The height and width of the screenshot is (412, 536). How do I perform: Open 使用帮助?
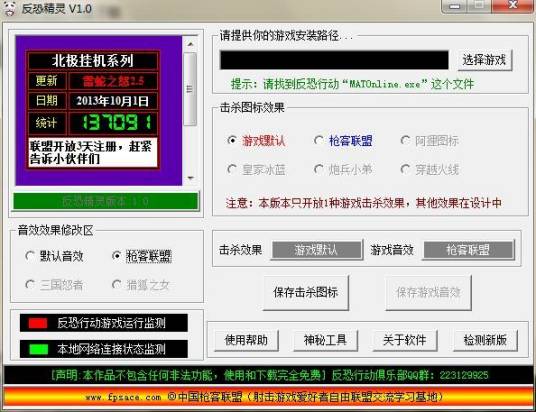(x=246, y=341)
